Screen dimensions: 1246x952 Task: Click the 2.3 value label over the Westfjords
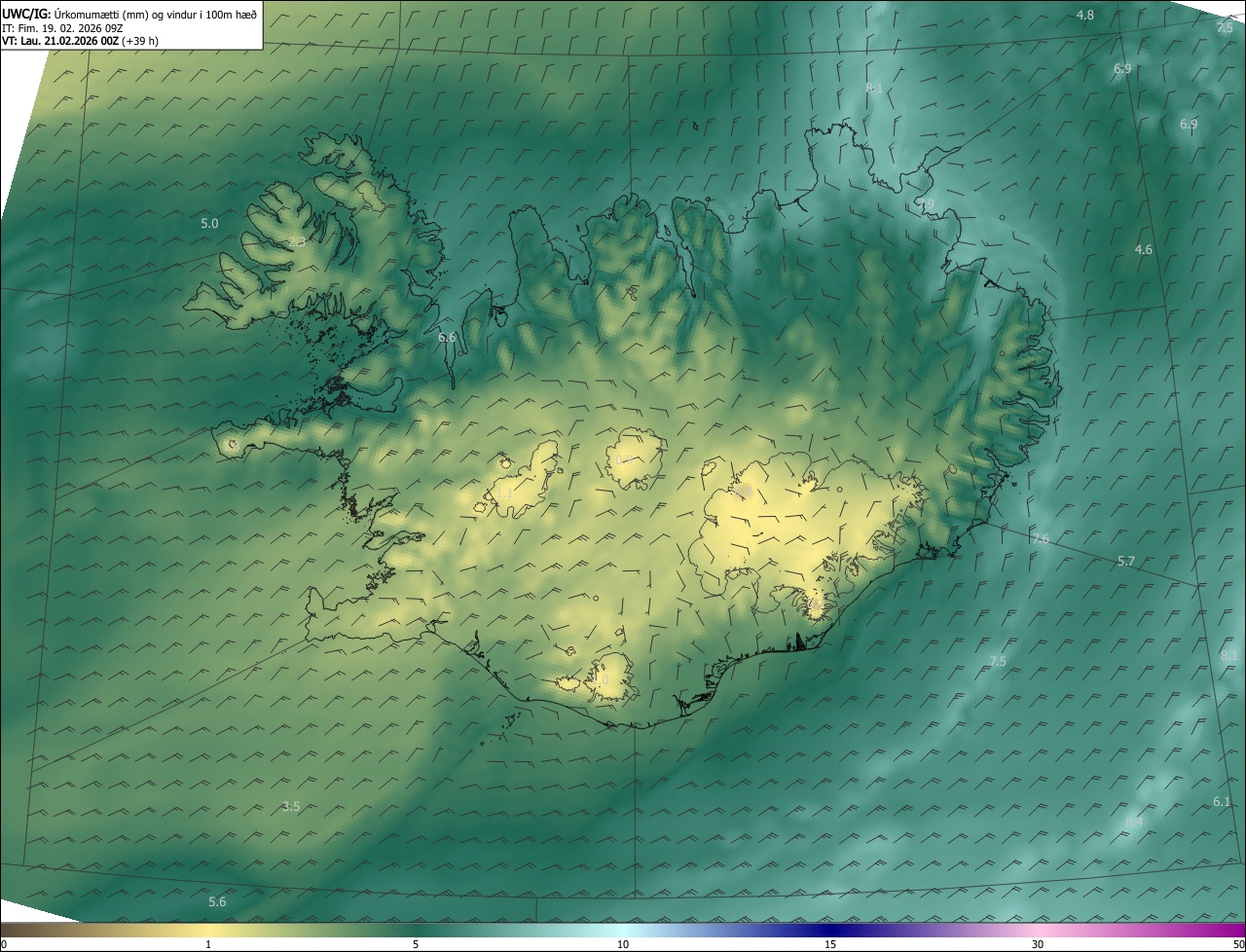[297, 241]
